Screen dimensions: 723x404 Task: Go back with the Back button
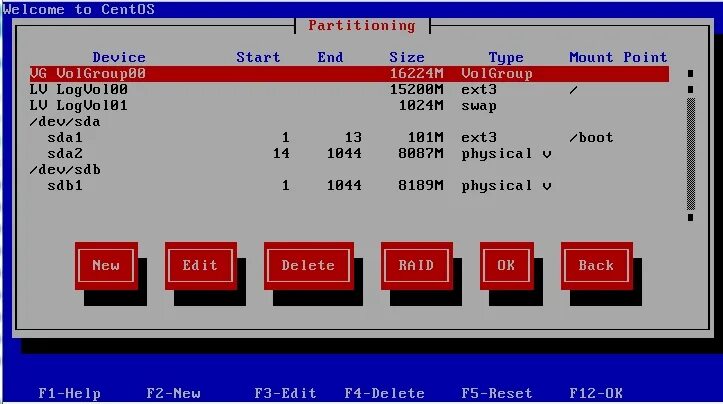coord(597,266)
